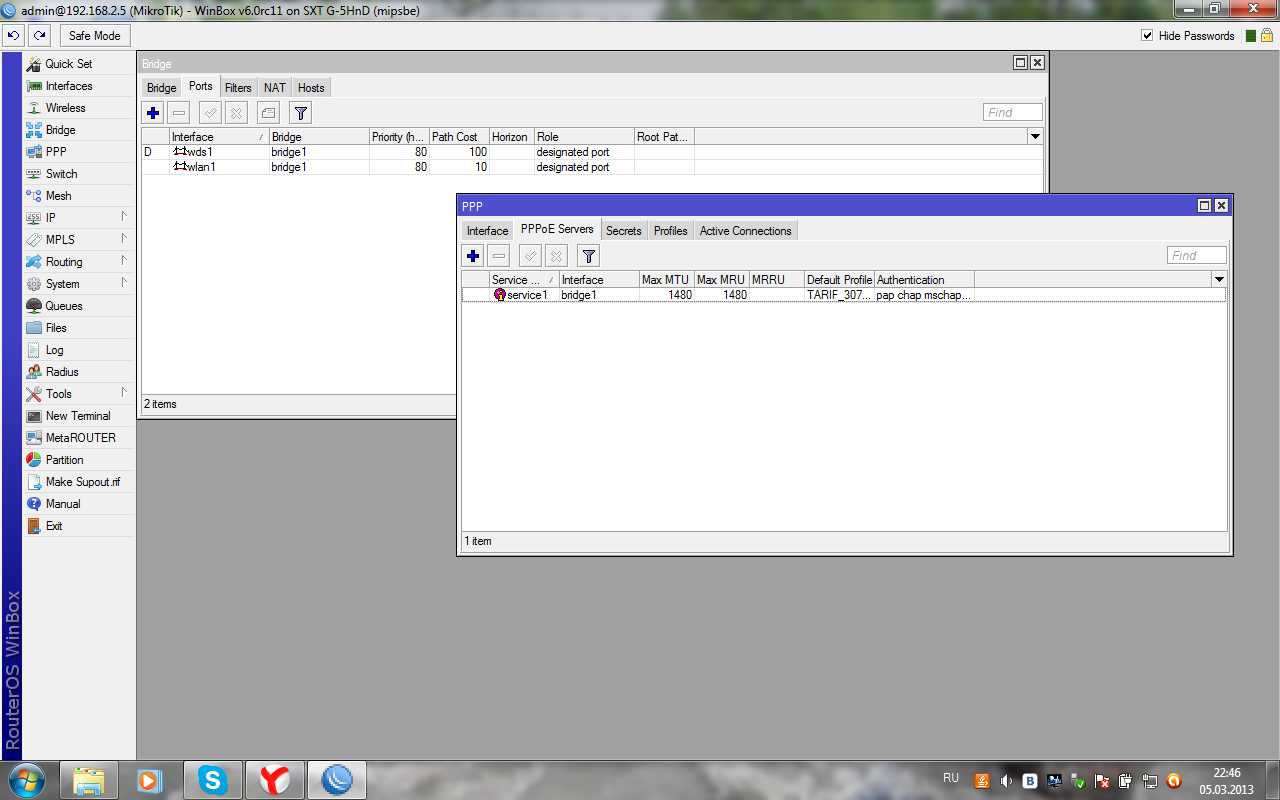Sort Bridge ports by Role column
1280x800 pixels.
[x=584, y=137]
